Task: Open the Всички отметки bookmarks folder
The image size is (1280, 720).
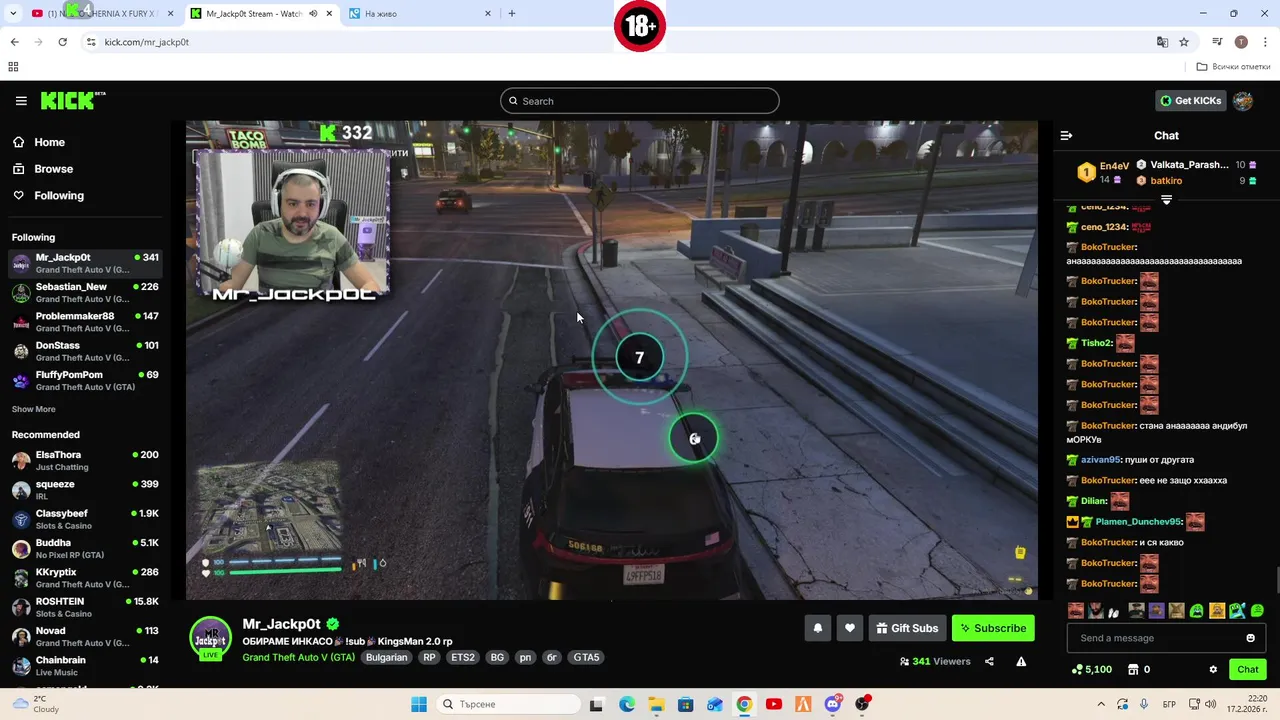Action: click(1233, 67)
